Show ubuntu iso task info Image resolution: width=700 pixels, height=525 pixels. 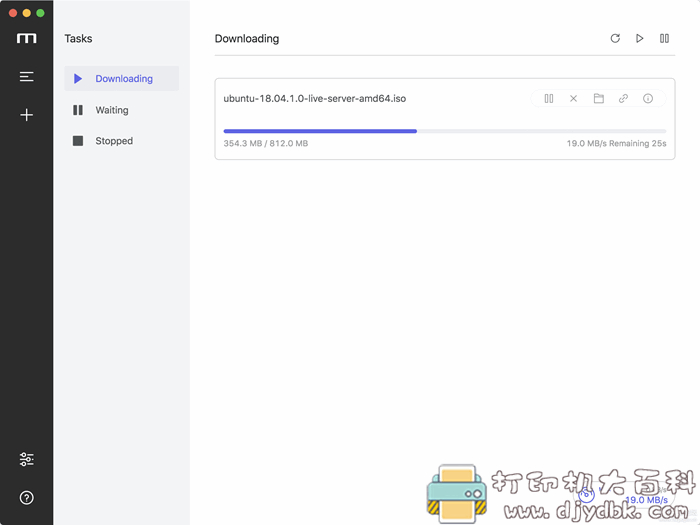pyautogui.click(x=648, y=99)
